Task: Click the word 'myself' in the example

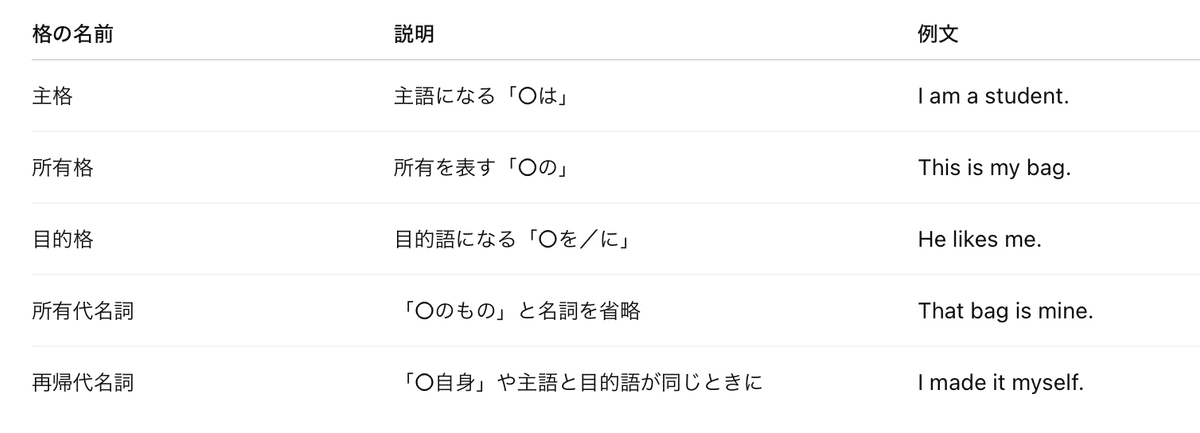Action: 1053,383
